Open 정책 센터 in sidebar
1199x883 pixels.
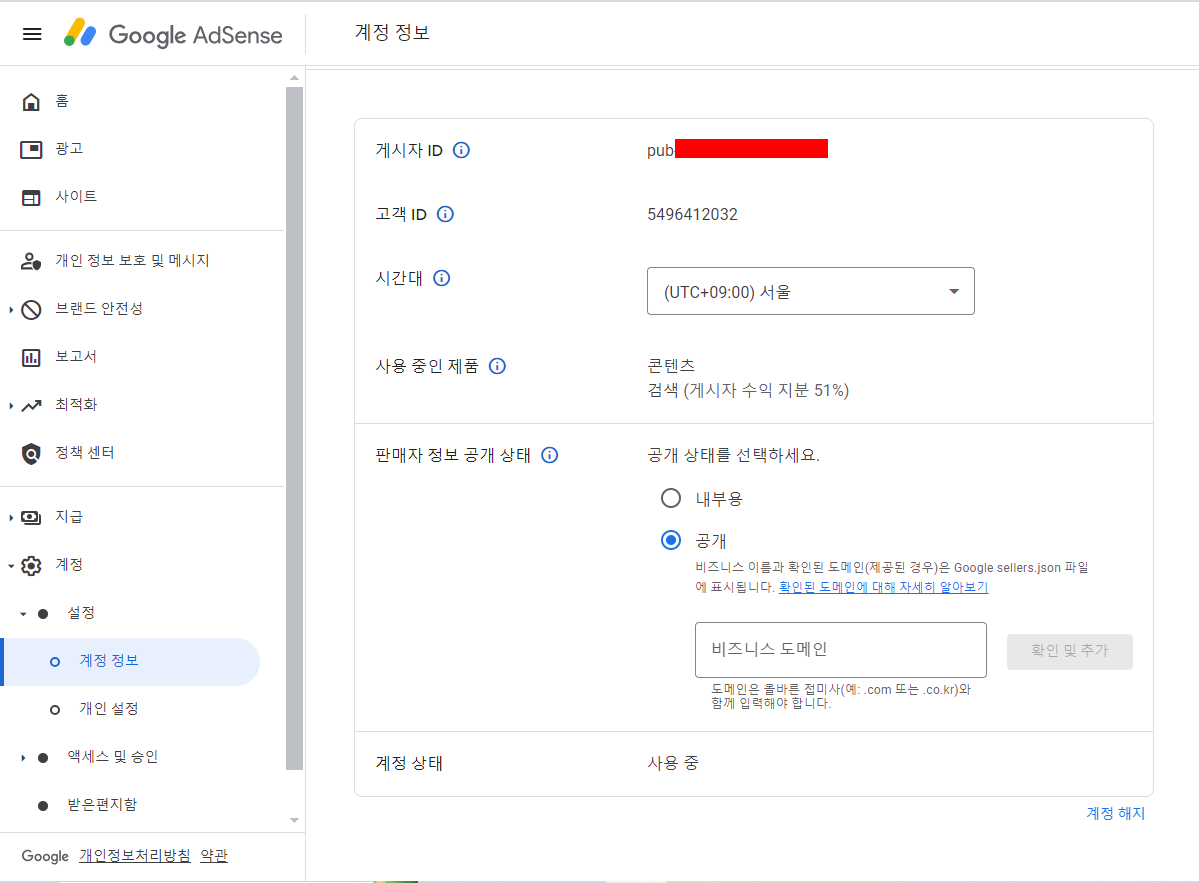(x=84, y=453)
